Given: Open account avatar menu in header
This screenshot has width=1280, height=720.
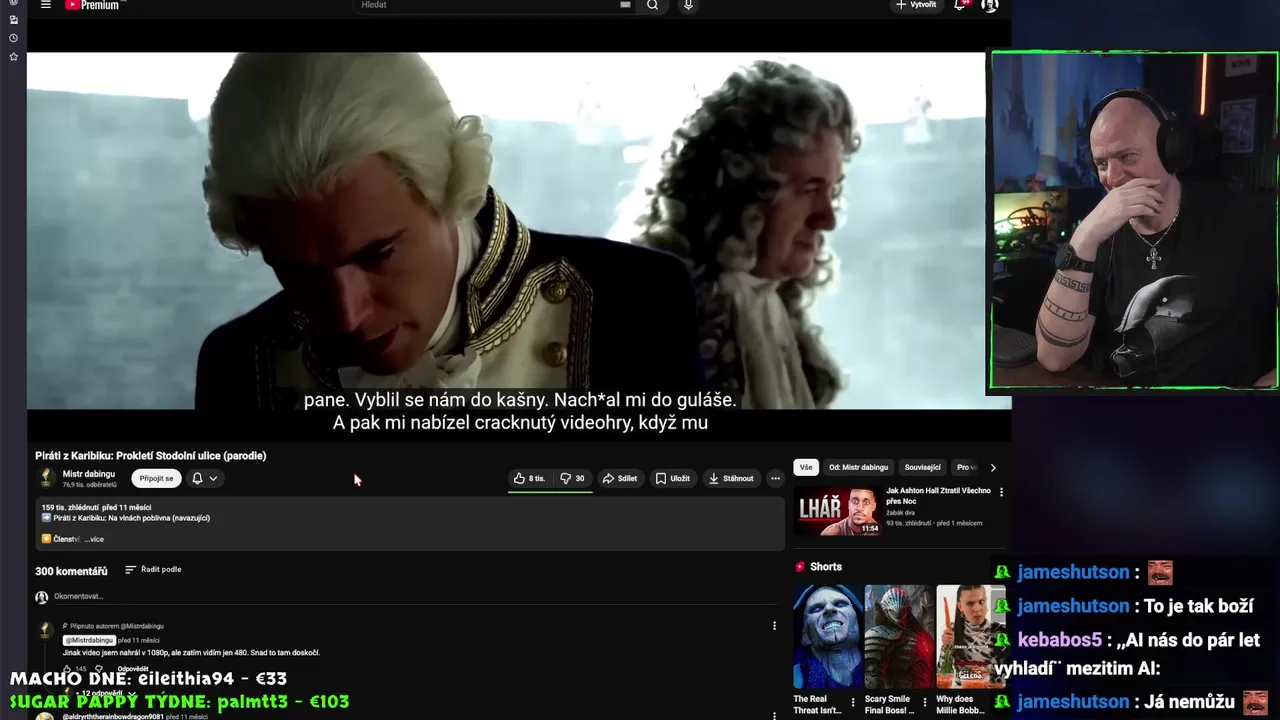Looking at the screenshot, I should click(x=990, y=5).
